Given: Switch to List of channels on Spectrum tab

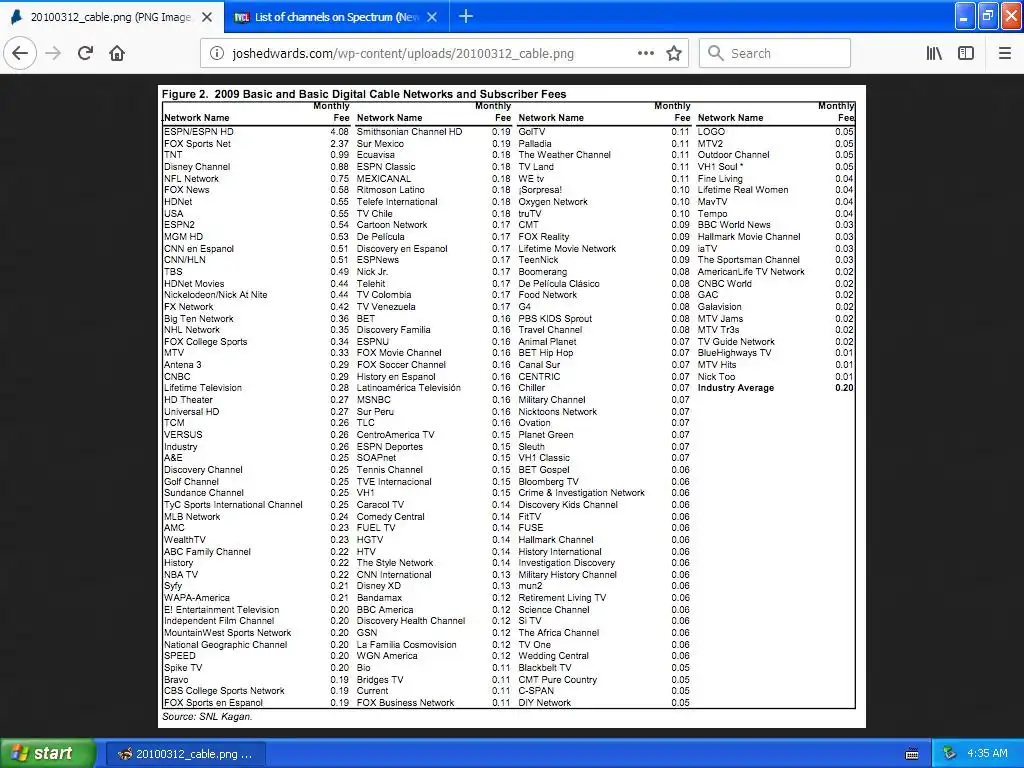Looking at the screenshot, I should pos(336,17).
